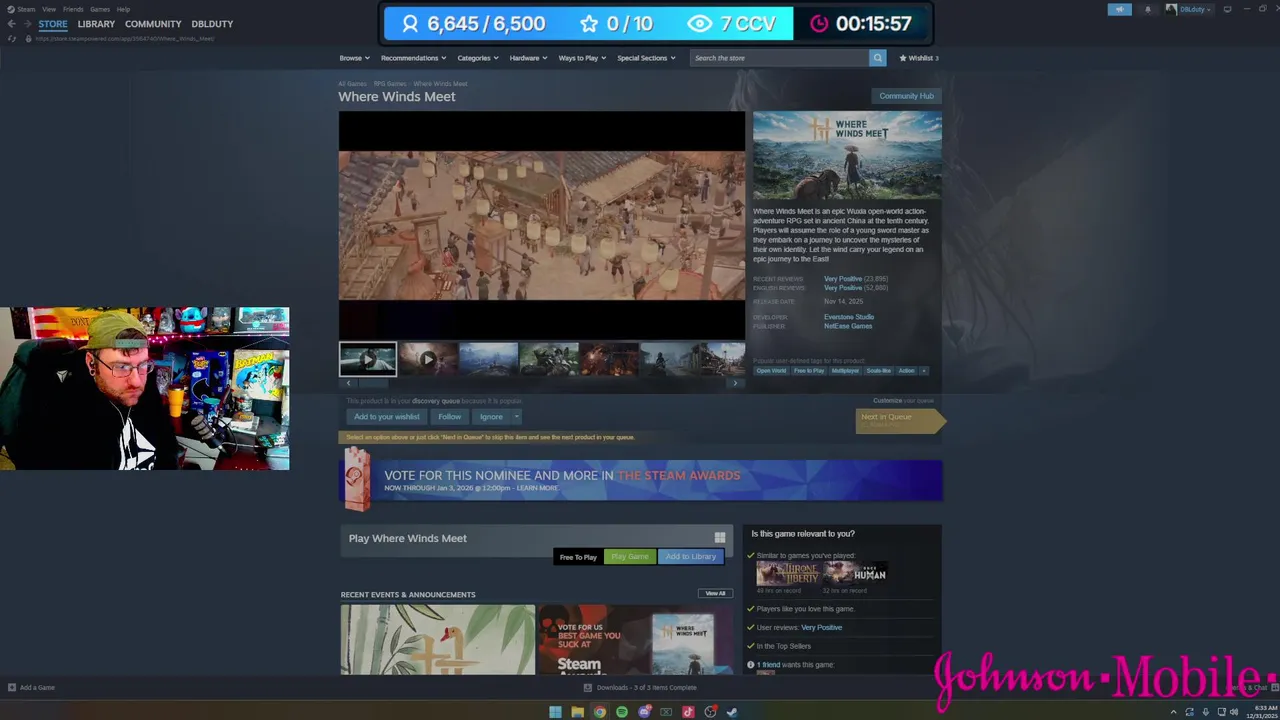Click the Steam notifications bell
The image size is (1280, 720).
coord(1147,9)
